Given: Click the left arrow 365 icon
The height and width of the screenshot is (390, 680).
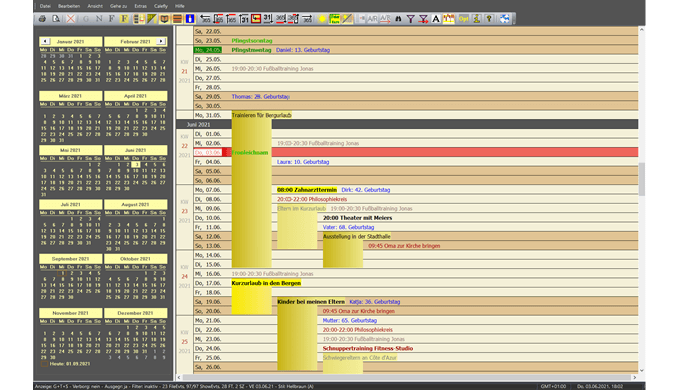Looking at the screenshot, I should (x=205, y=19).
